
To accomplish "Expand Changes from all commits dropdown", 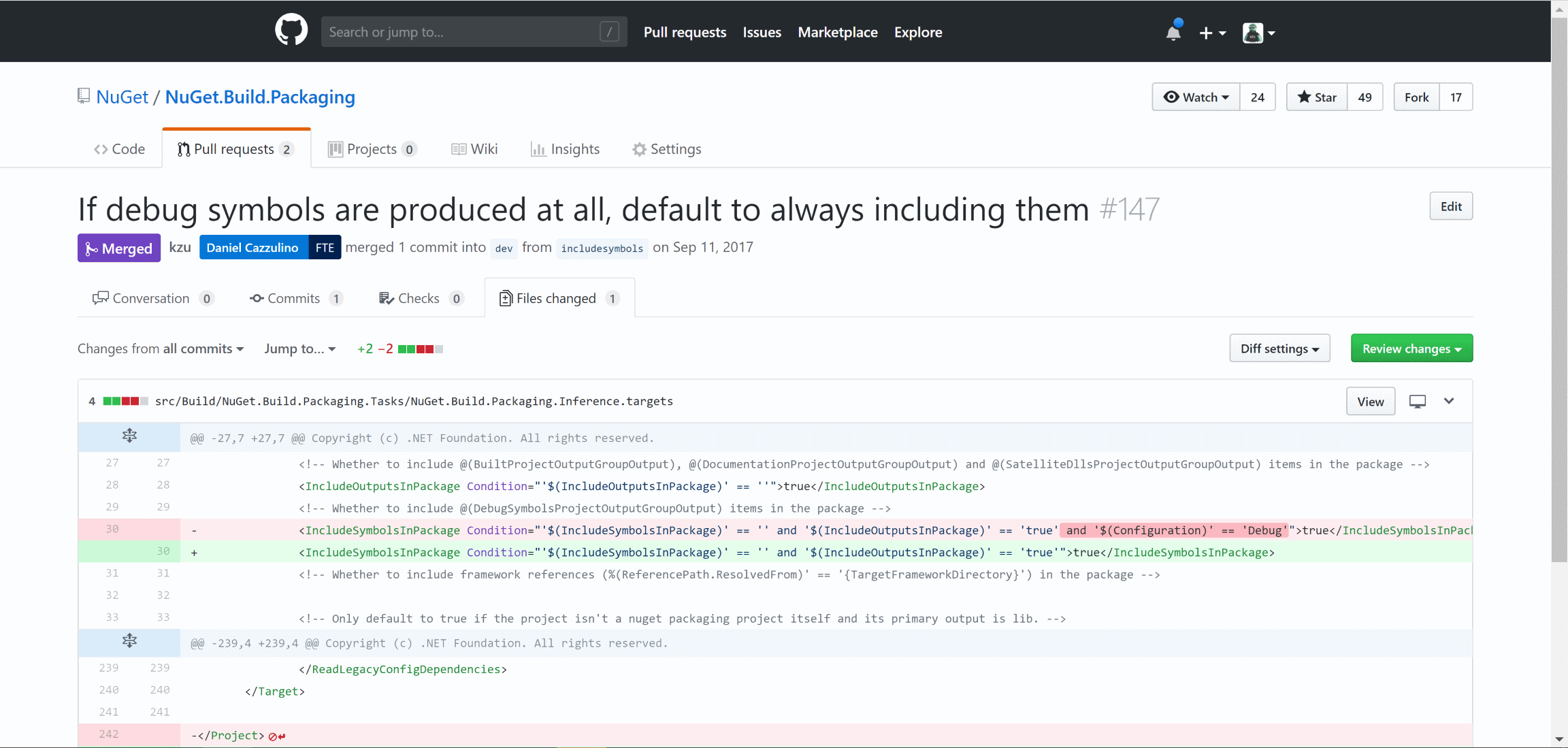I will click(161, 348).
